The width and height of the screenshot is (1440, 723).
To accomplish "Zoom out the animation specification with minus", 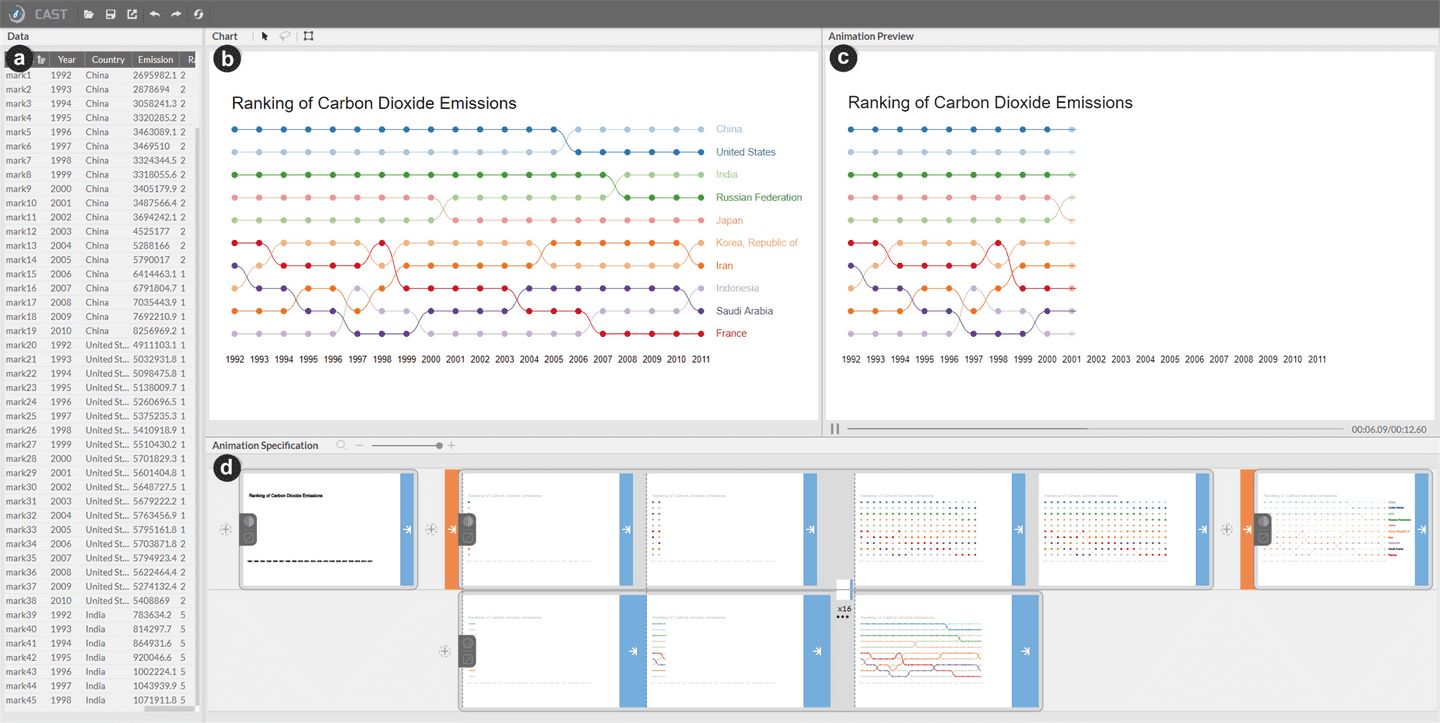I will tap(360, 445).
